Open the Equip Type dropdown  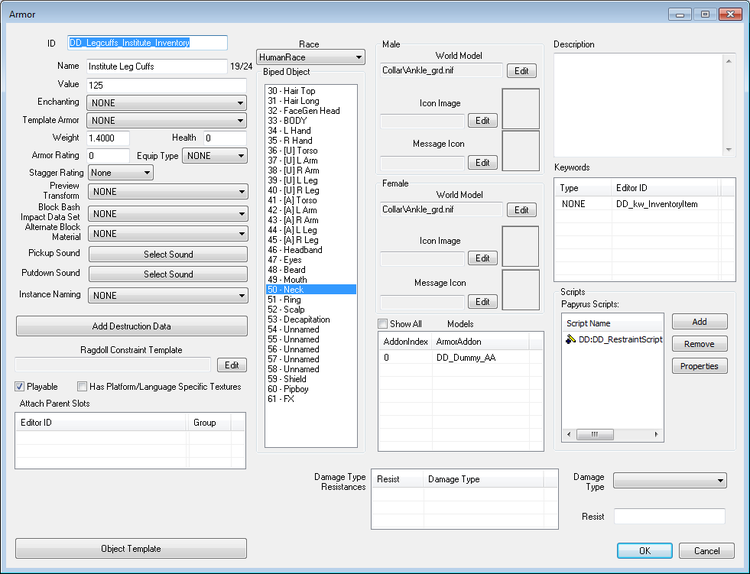click(215, 155)
